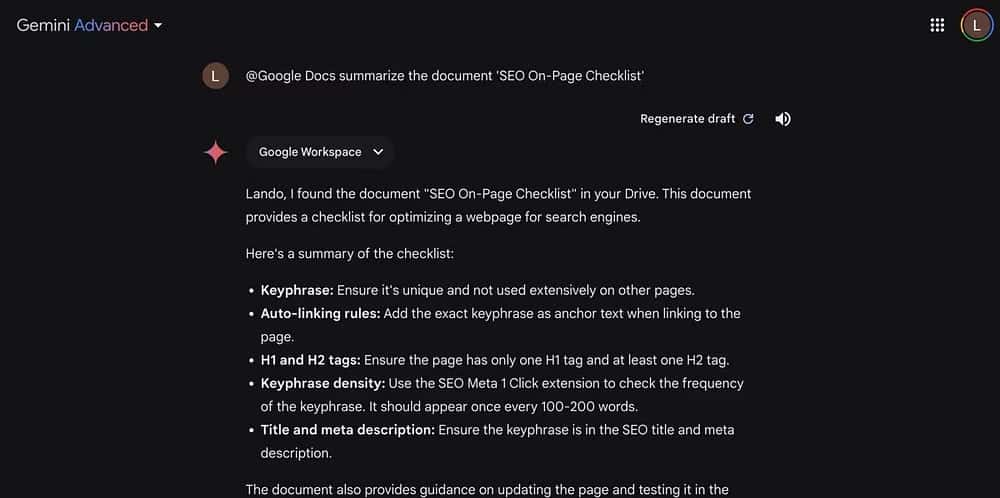
Task: Click the Gemini sparkle icon
Action: (x=215, y=152)
